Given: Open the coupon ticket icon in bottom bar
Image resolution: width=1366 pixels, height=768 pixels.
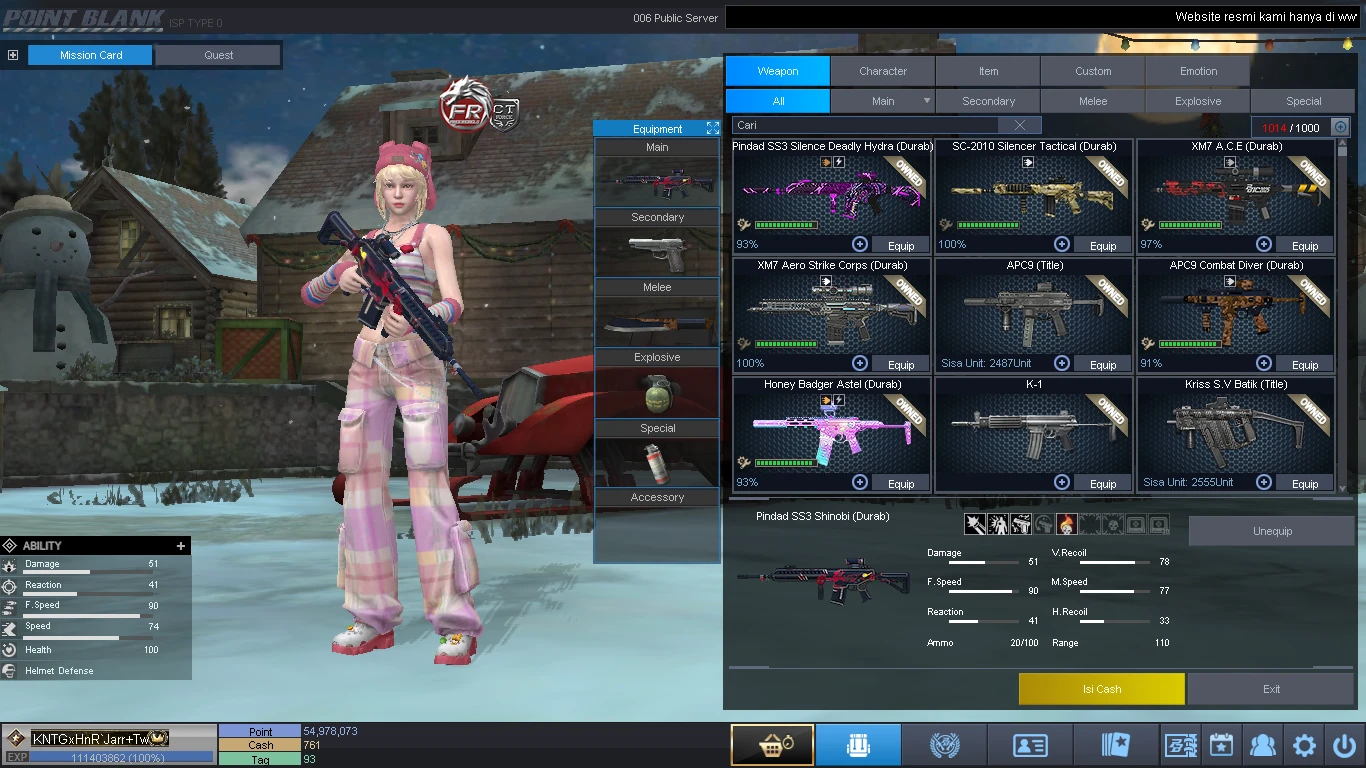Looking at the screenshot, I should coord(1179,745).
